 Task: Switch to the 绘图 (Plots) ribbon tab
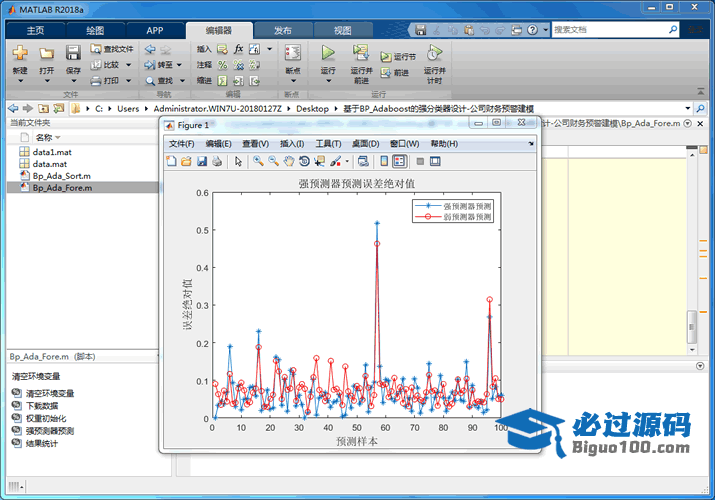coord(95,30)
